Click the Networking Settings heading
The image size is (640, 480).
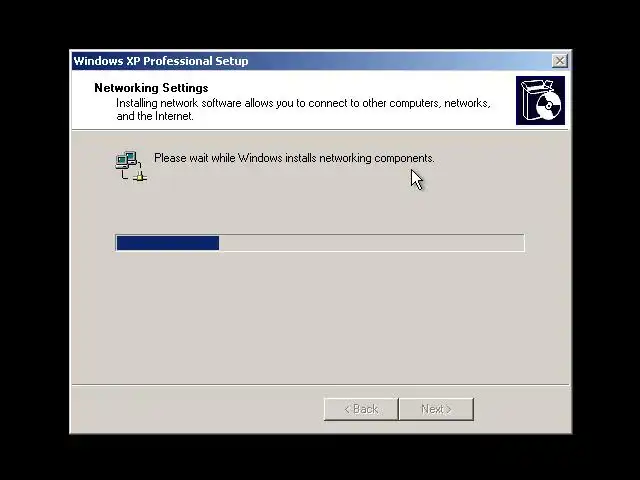(x=151, y=88)
